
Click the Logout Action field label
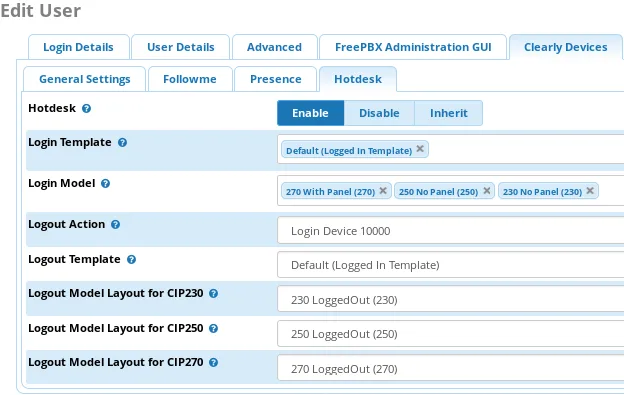pyautogui.click(x=66, y=224)
